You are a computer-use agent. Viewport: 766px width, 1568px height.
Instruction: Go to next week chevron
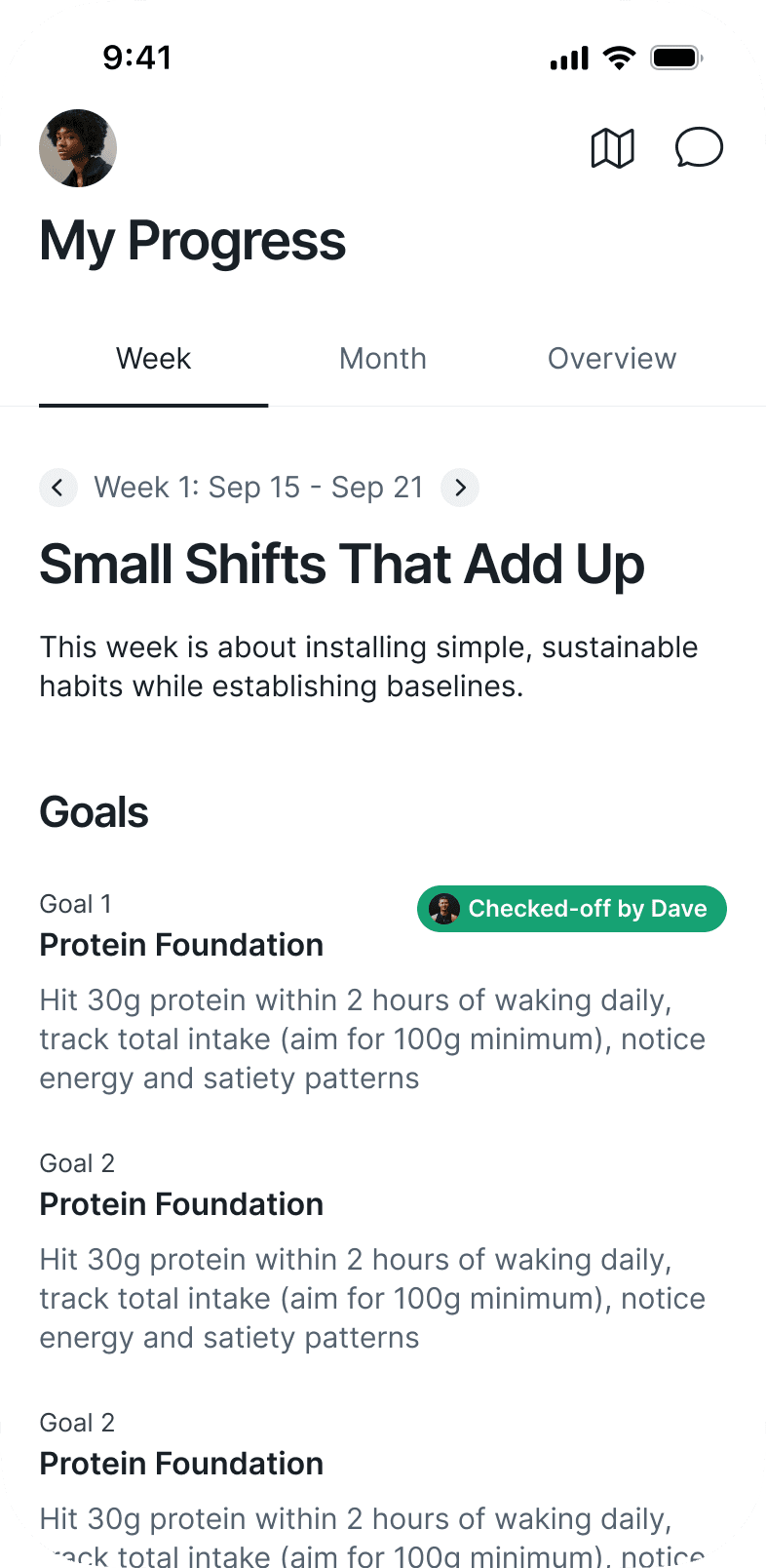[460, 488]
